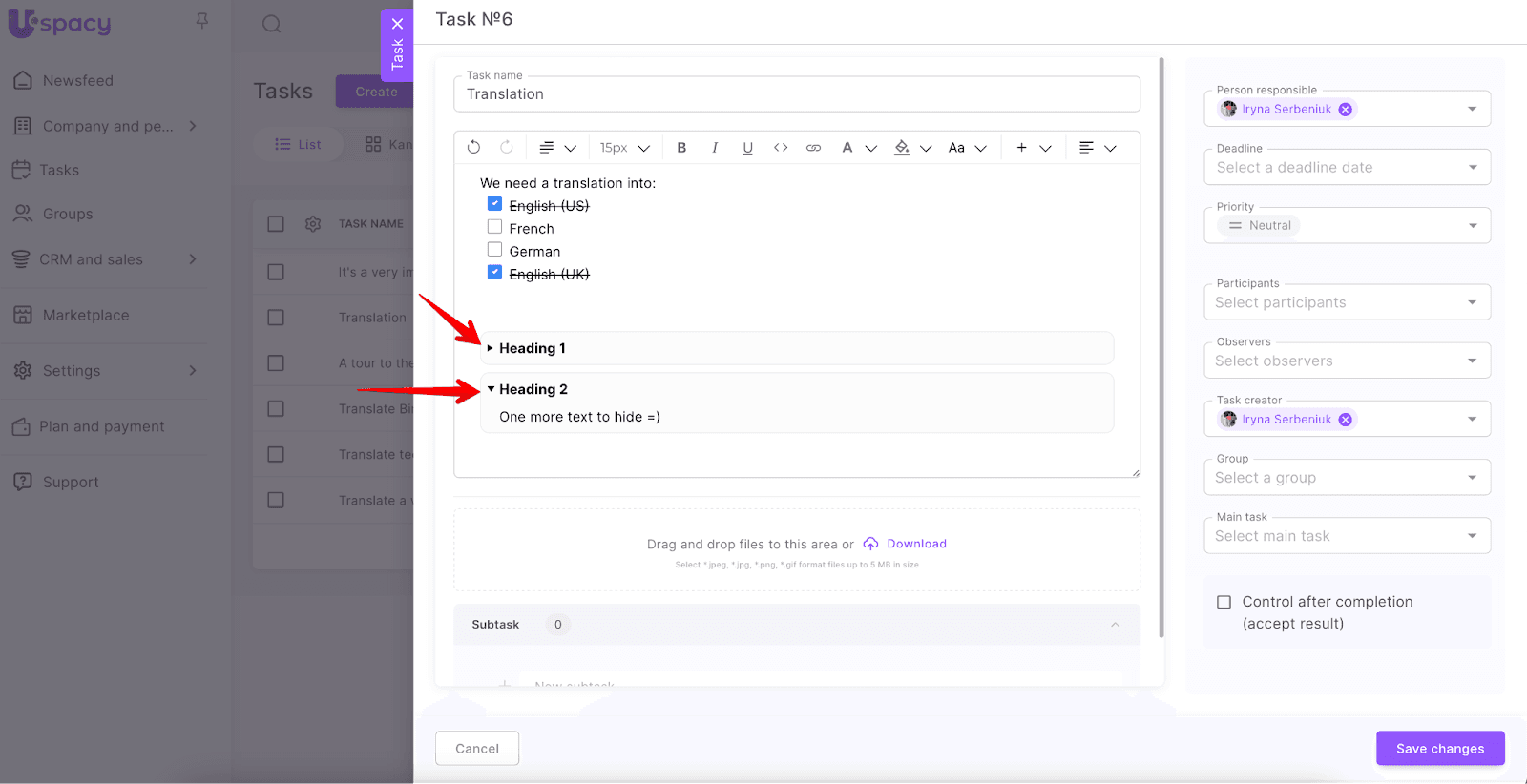Click the undo icon in editor toolbar
Screen dimensions: 1527x784
[x=473, y=148]
